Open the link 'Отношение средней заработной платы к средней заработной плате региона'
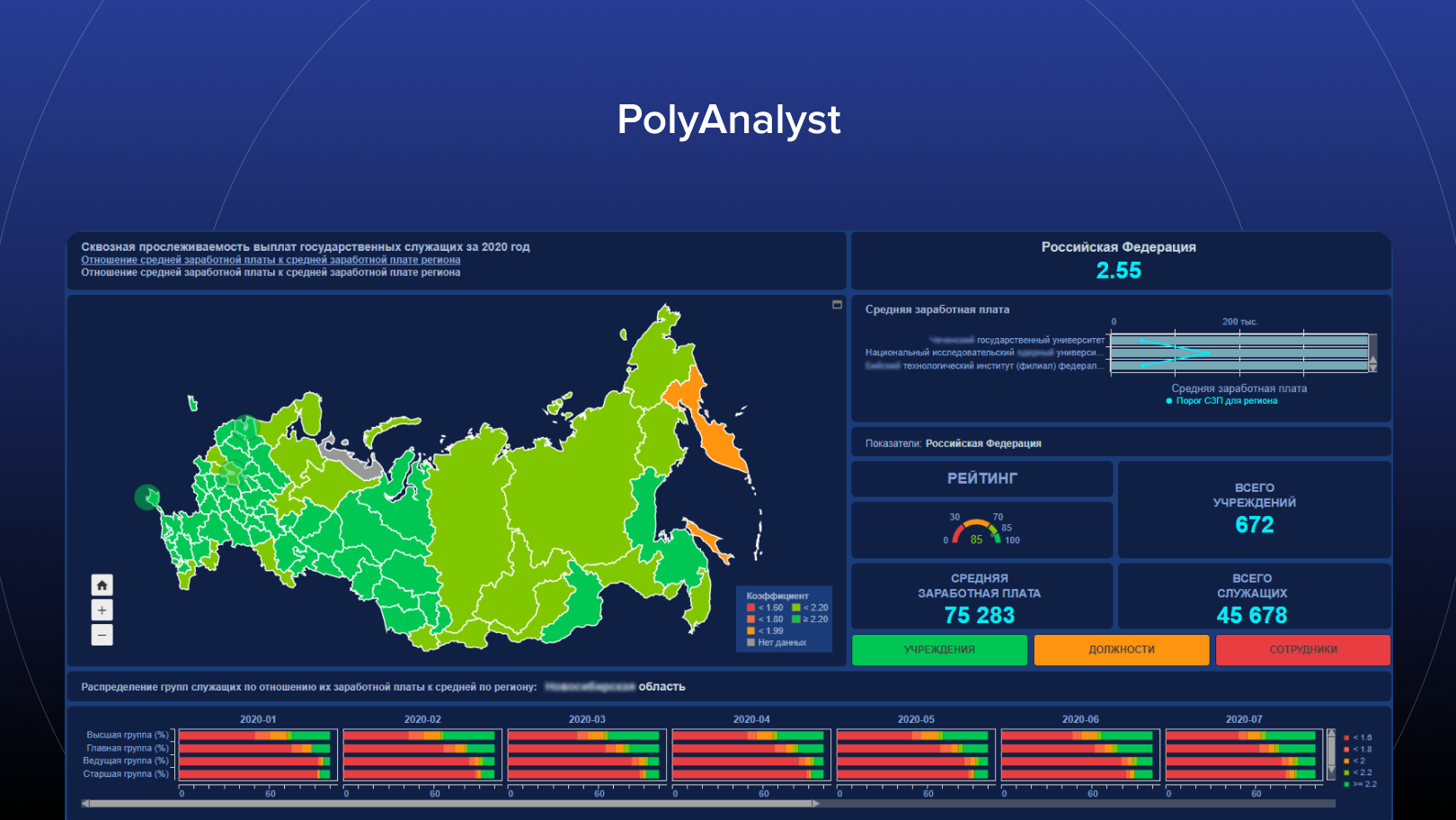This screenshot has height=820, width=1456. coord(270,260)
